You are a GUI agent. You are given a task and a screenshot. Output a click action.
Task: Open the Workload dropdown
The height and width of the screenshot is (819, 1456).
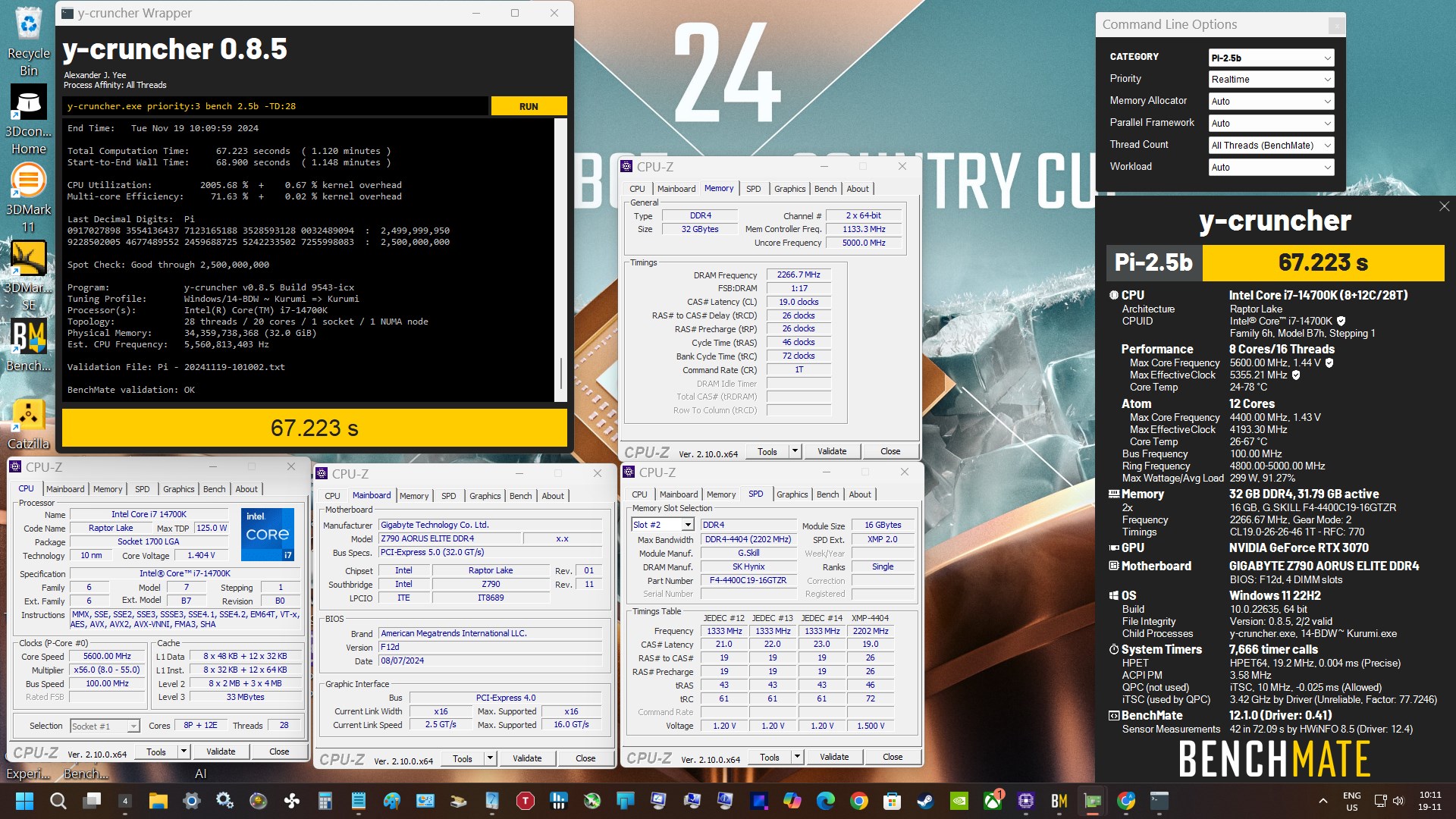point(1270,167)
